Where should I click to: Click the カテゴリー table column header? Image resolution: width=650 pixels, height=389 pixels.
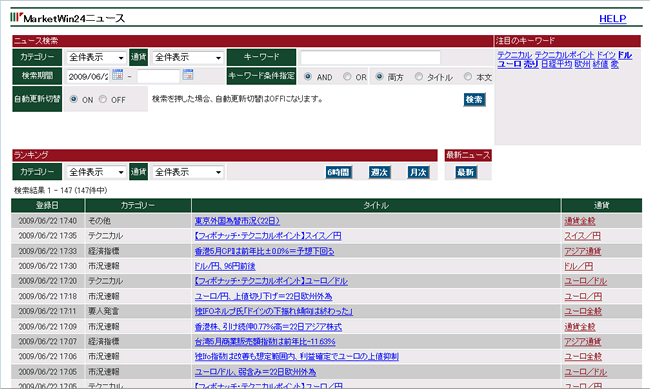[x=138, y=205]
